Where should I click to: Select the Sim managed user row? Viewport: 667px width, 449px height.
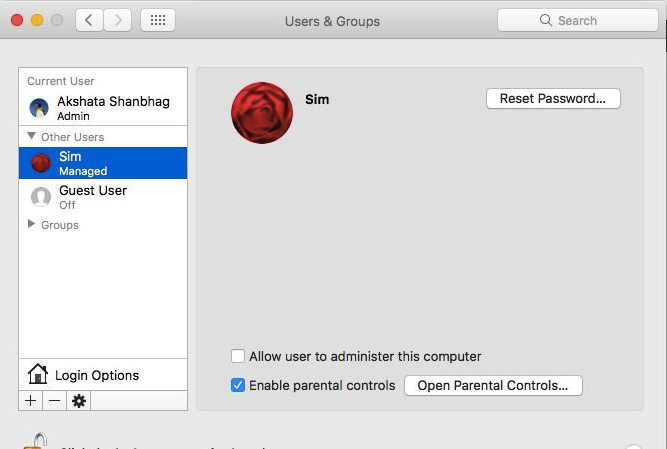103,163
